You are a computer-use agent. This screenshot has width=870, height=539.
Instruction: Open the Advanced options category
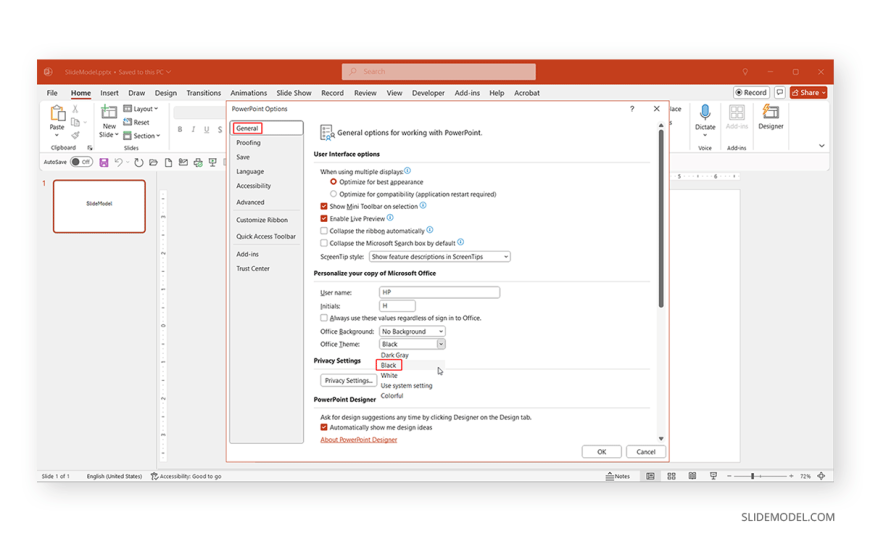[x=250, y=203]
